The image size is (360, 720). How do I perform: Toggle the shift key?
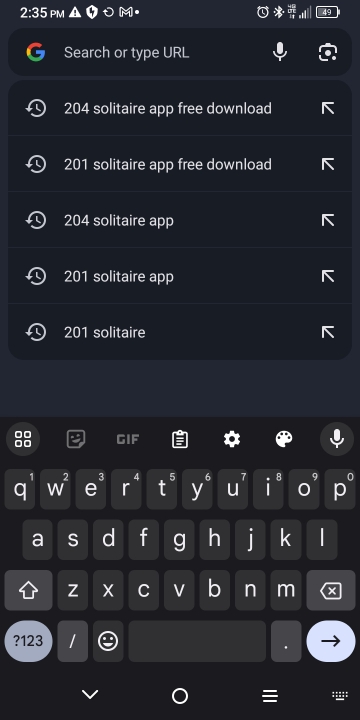coord(28,591)
